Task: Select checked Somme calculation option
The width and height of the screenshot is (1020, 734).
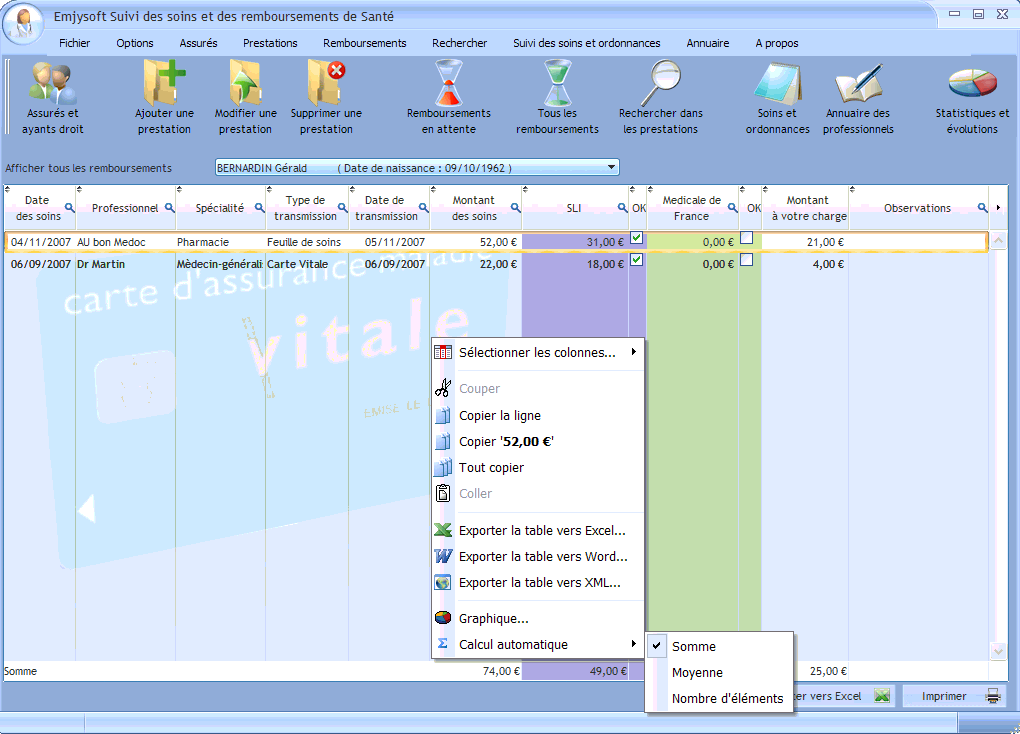Action: click(x=719, y=647)
